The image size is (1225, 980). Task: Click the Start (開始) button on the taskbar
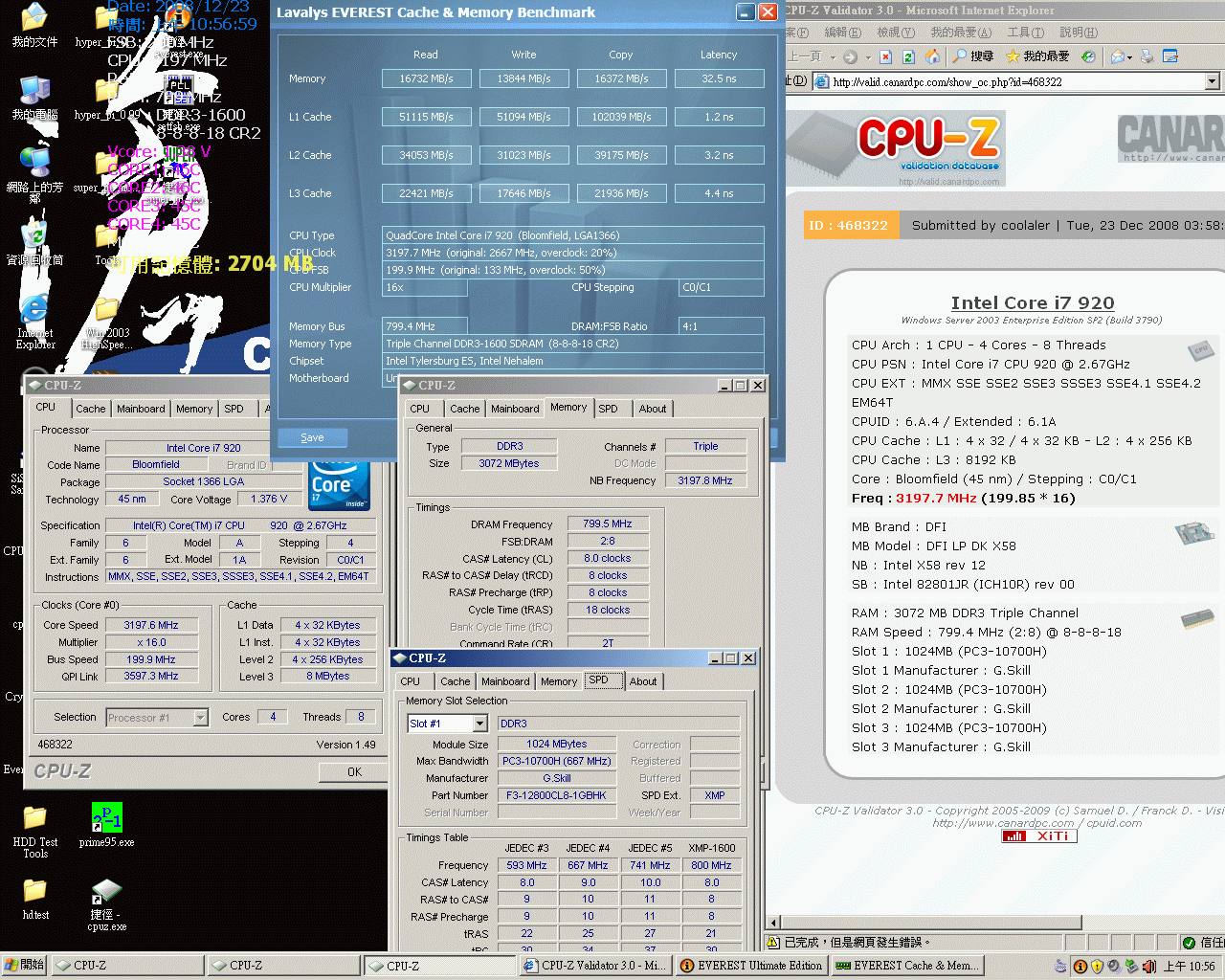coord(24,966)
